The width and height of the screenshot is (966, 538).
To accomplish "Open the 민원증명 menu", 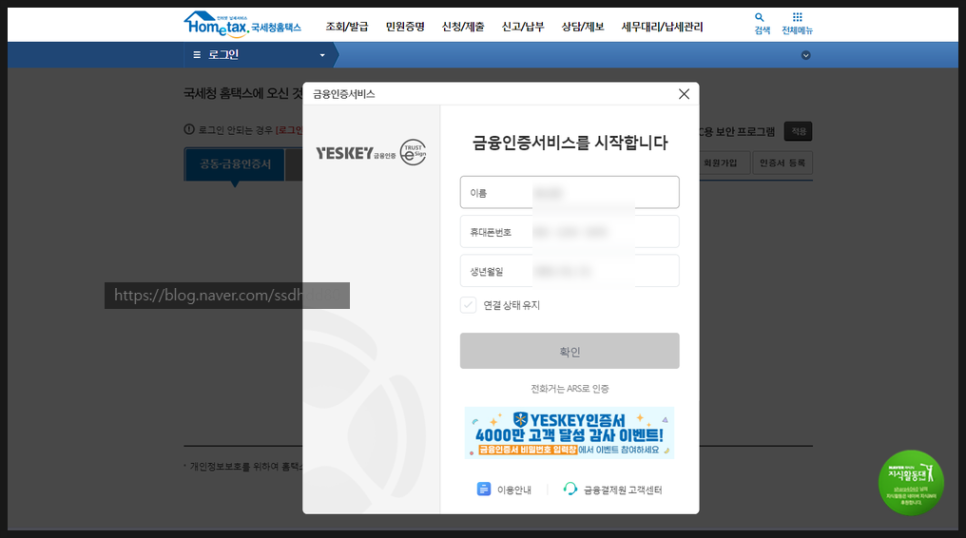I will tap(405, 26).
